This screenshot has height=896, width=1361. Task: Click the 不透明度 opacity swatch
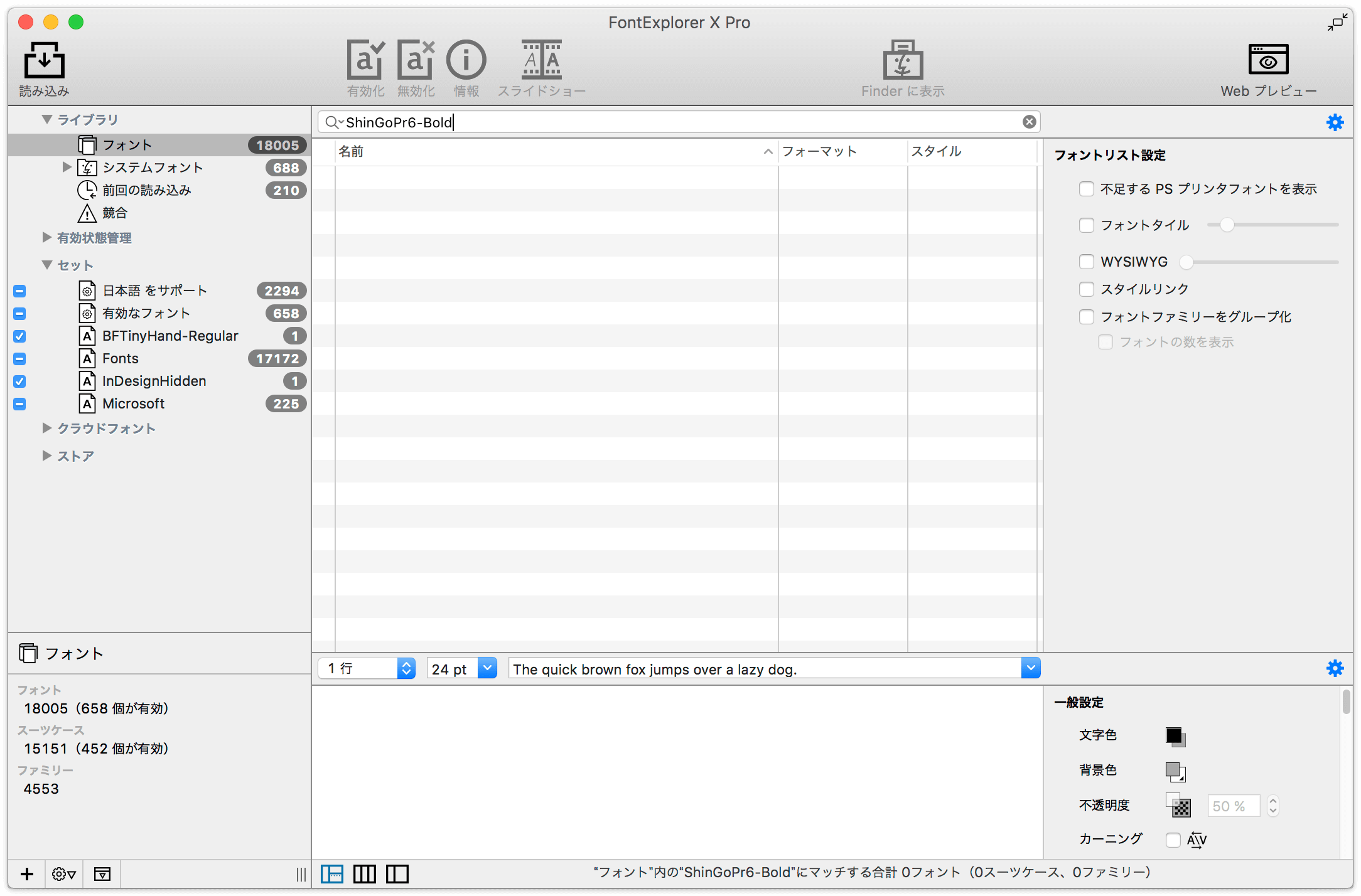click(1178, 806)
